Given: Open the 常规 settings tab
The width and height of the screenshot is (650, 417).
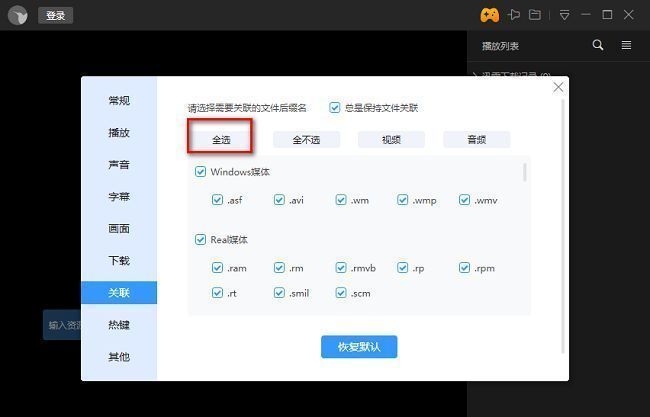Looking at the screenshot, I should [119, 101].
